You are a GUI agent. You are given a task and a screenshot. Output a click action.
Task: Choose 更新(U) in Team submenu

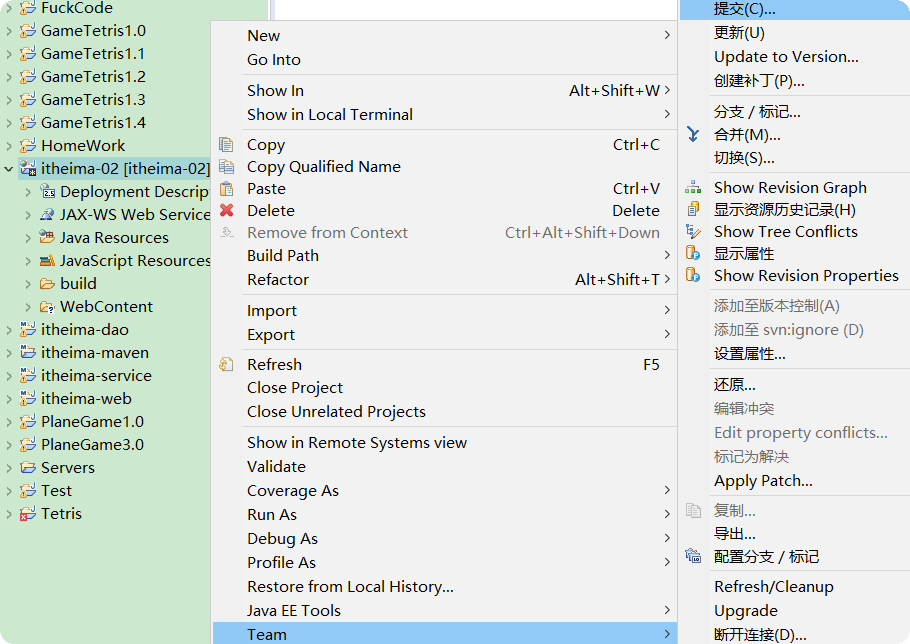click(x=795, y=33)
